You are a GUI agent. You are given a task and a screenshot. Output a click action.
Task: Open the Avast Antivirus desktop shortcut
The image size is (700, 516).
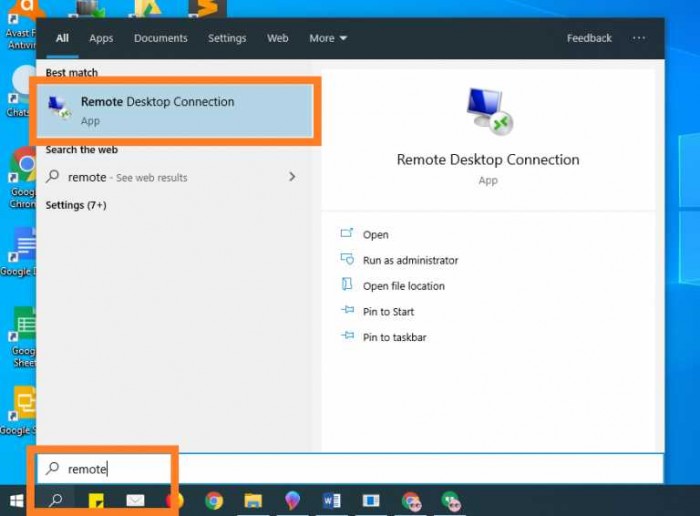[x=21, y=27]
